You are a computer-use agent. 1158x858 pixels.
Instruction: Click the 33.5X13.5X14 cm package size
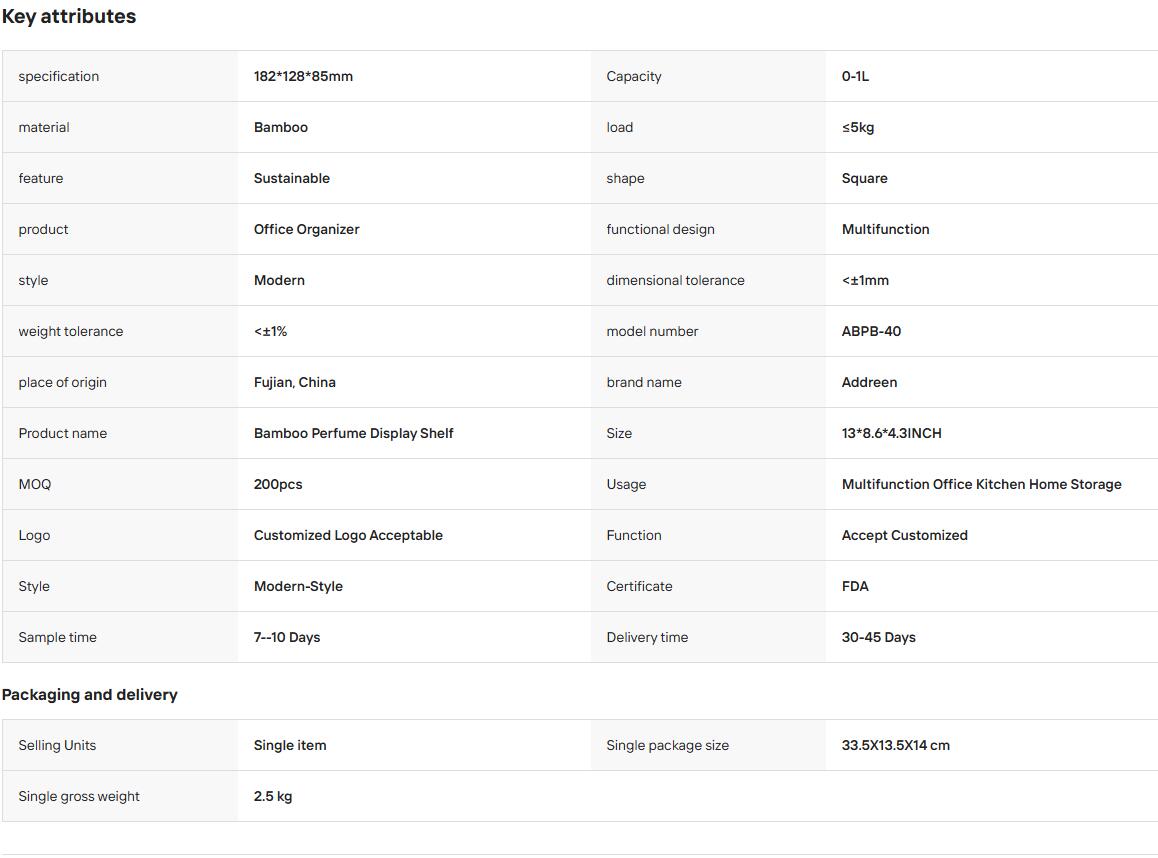point(895,745)
